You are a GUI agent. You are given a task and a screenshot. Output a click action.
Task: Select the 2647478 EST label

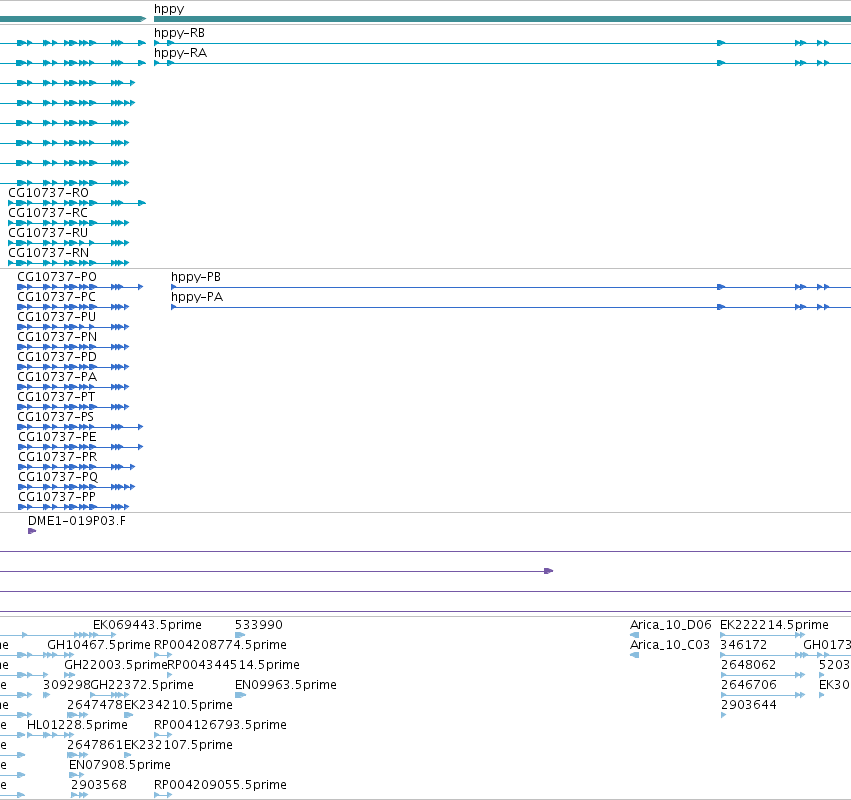95,706
